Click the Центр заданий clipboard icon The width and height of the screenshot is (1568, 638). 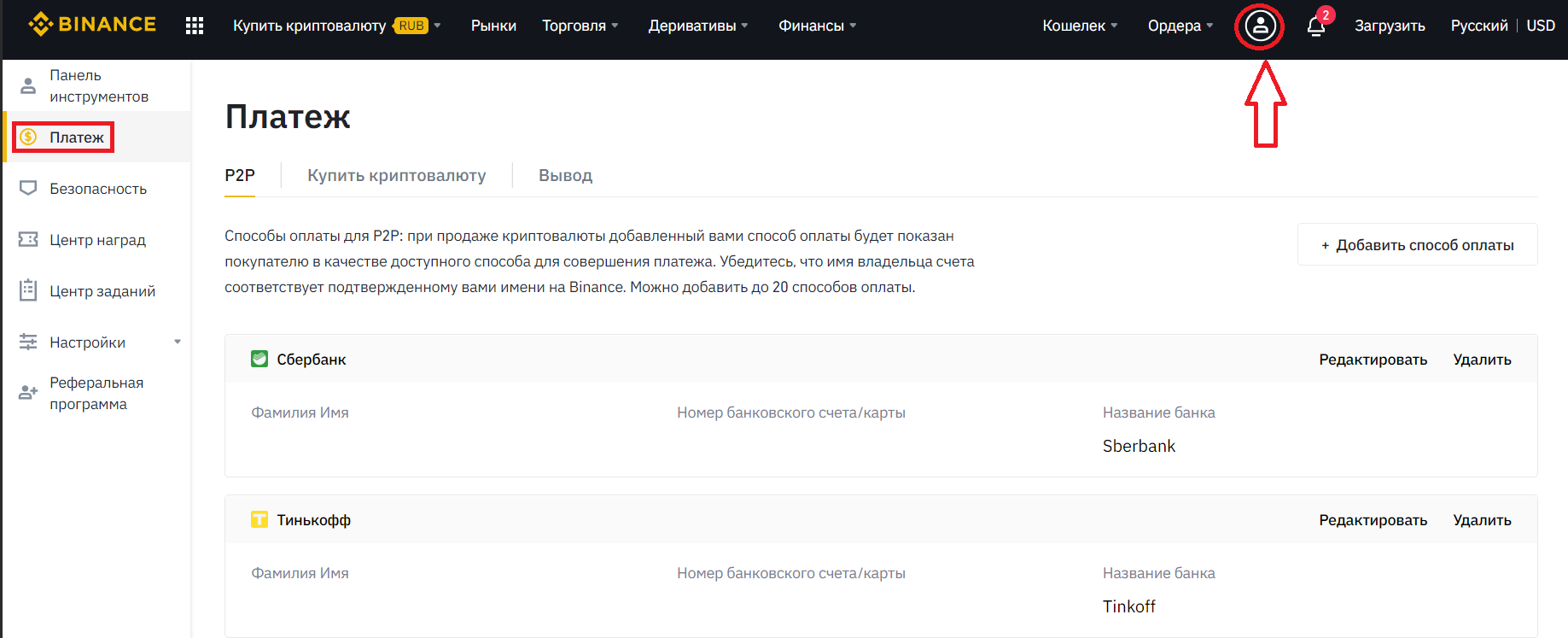(x=28, y=290)
